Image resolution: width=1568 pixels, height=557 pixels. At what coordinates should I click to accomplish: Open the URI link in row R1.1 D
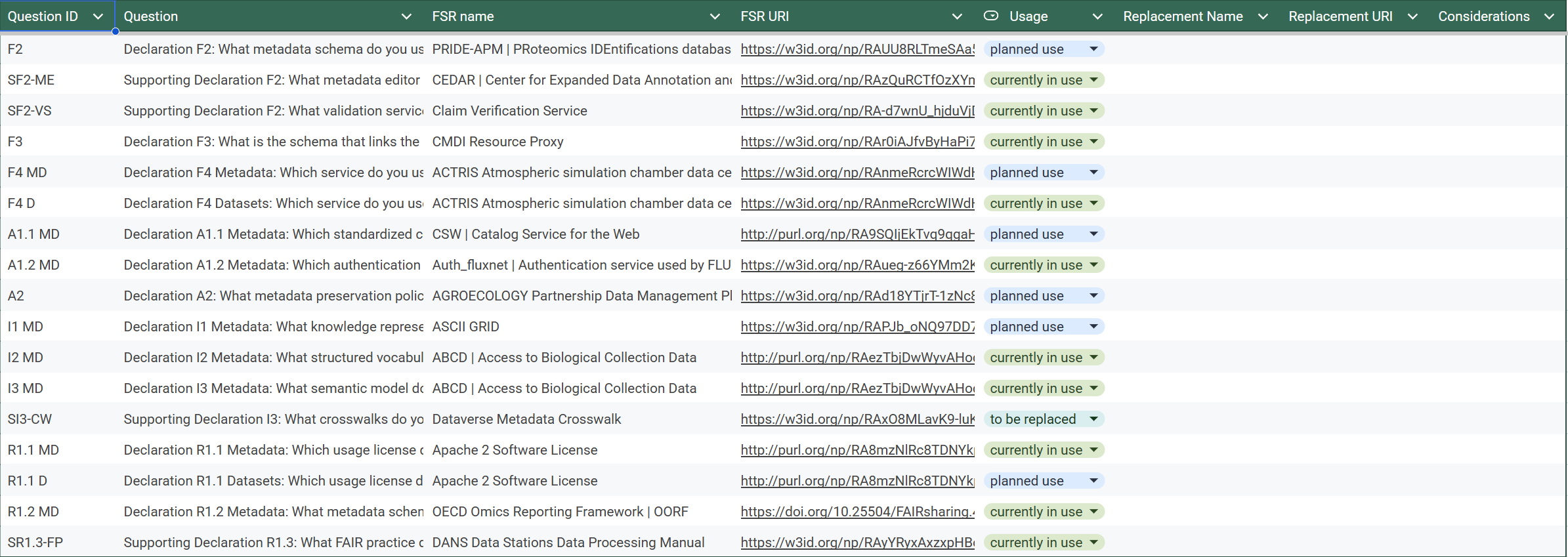[858, 481]
